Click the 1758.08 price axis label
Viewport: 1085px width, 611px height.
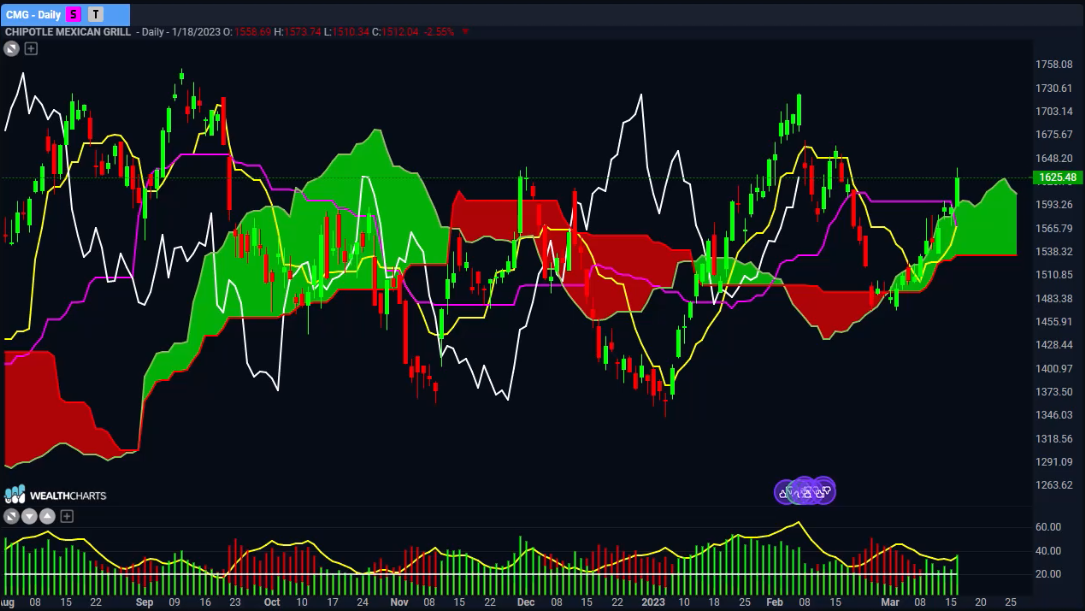pos(1054,64)
